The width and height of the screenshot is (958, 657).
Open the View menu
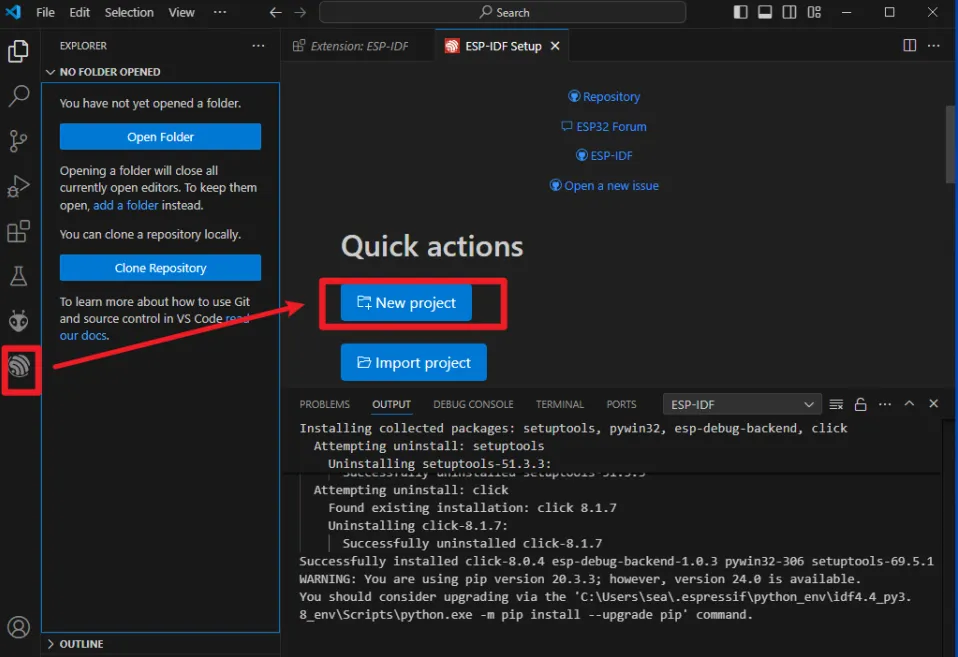[x=181, y=12]
